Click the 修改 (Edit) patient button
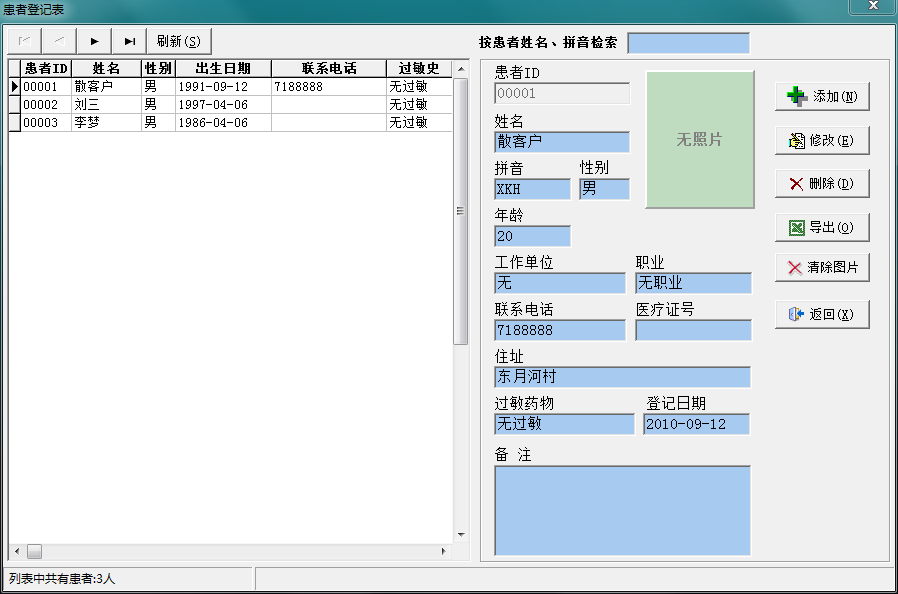The image size is (898, 594). [822, 141]
